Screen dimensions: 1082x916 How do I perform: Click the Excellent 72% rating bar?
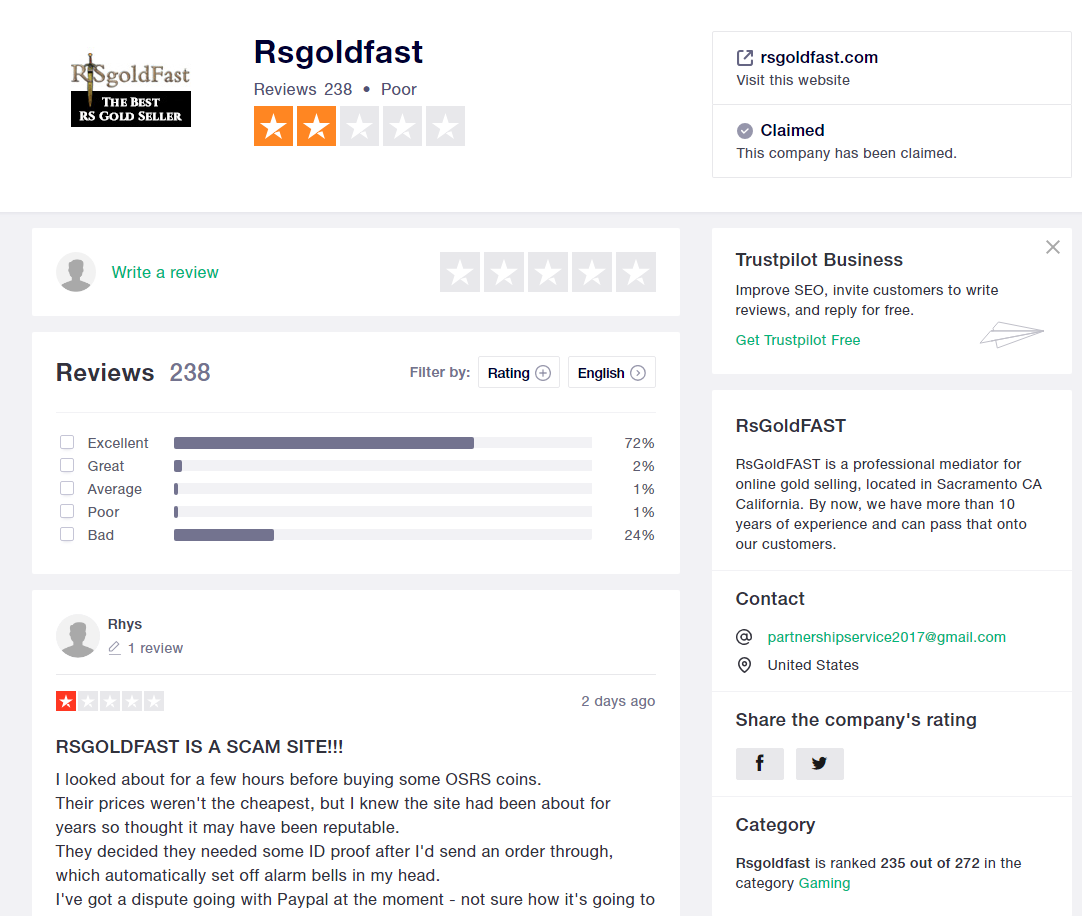(x=383, y=442)
